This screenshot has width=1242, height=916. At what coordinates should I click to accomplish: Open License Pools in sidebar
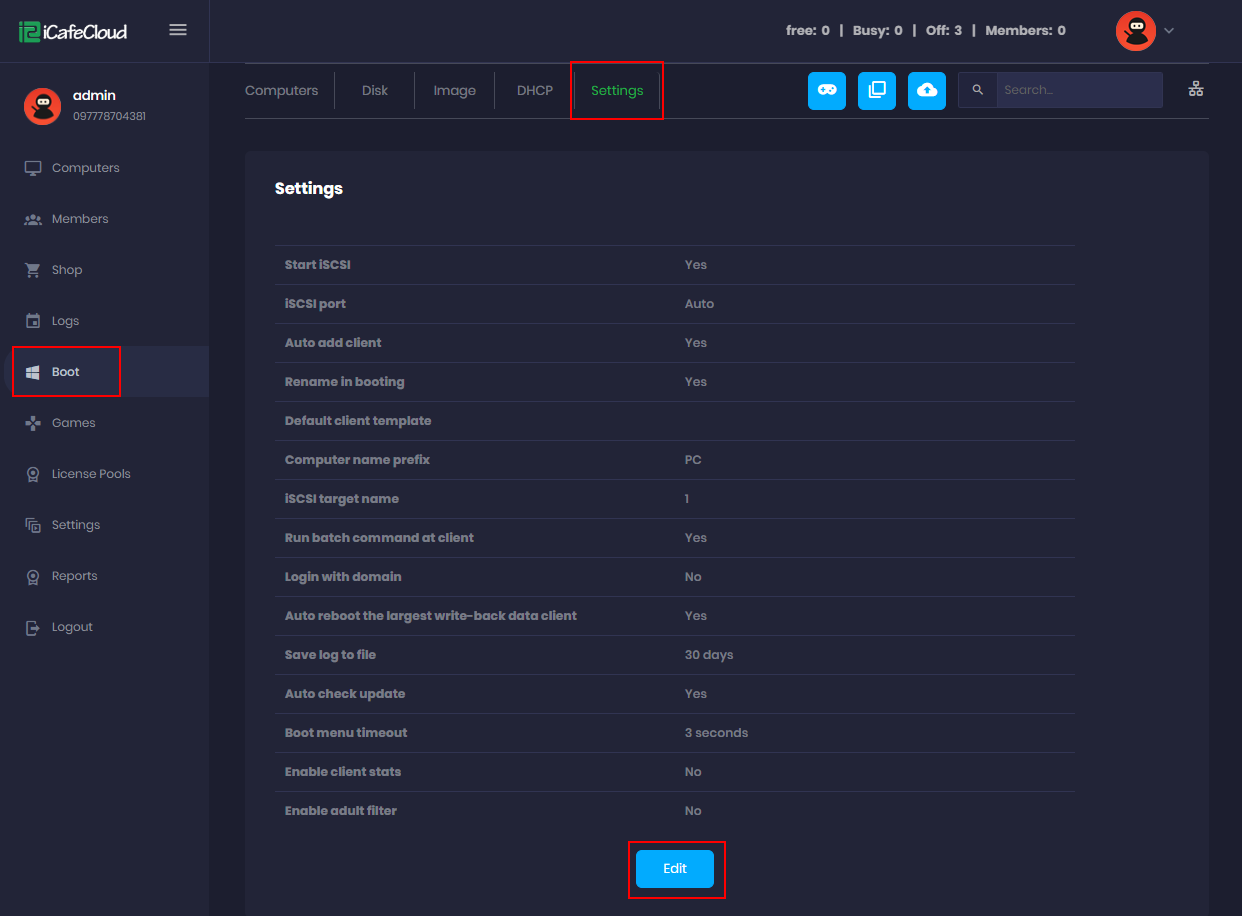(x=91, y=474)
